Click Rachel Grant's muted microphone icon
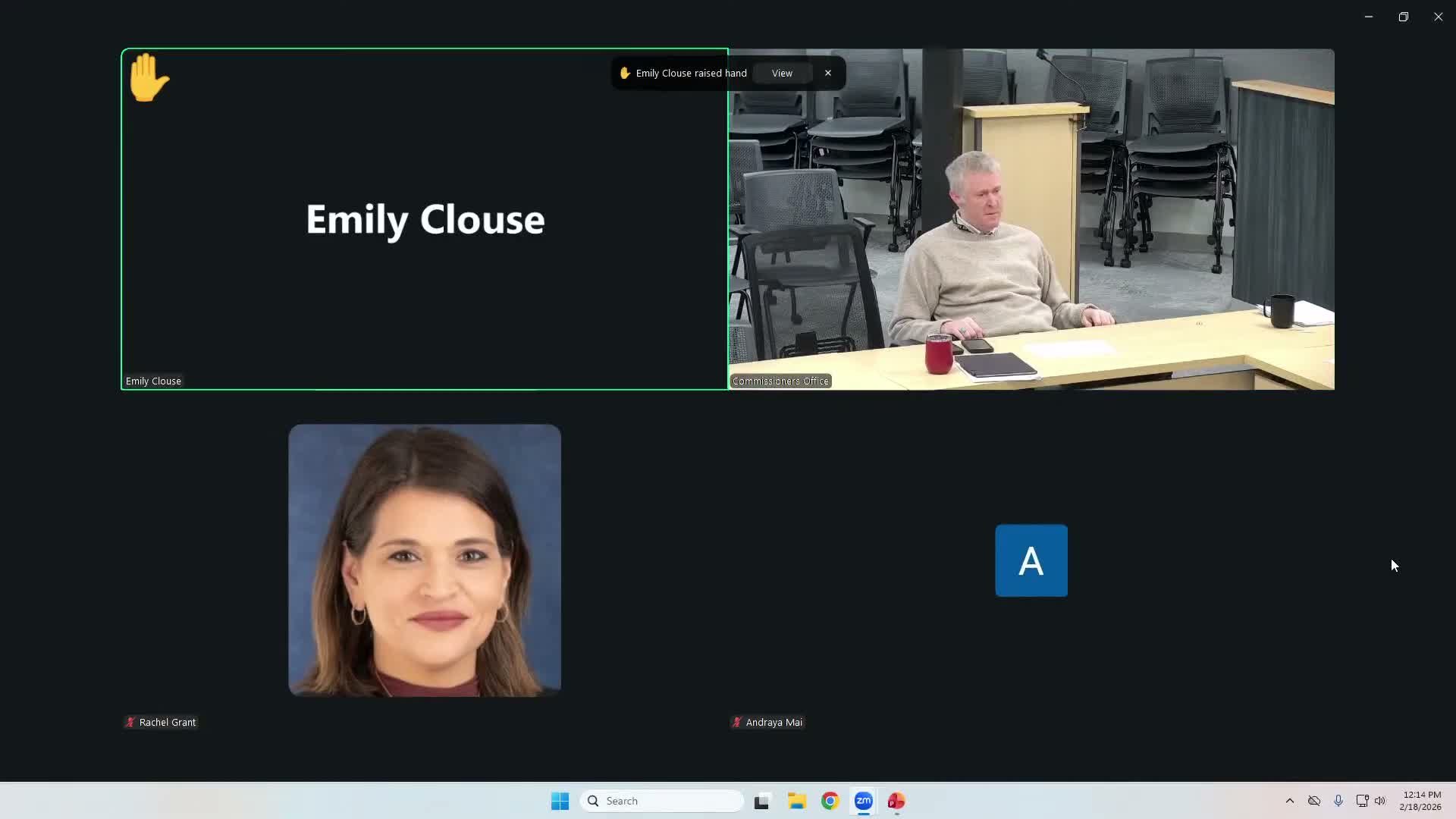Screen dimensions: 1456x819 tap(130, 723)
